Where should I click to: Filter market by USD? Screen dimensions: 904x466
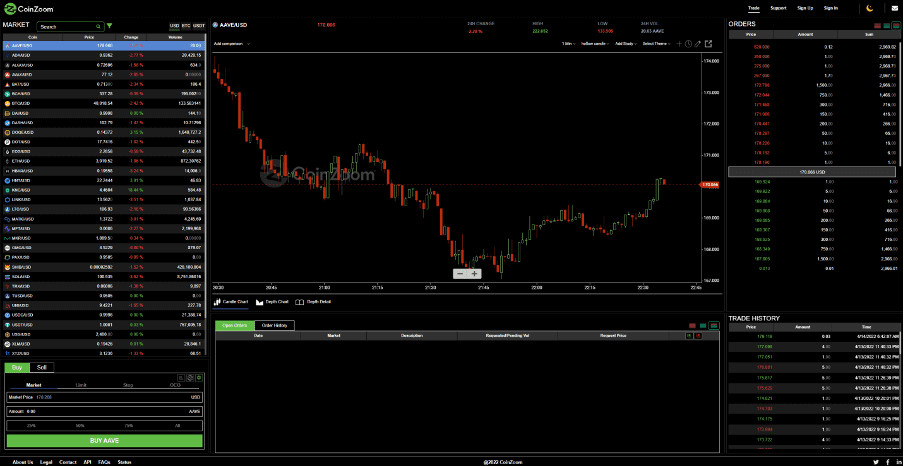click(174, 26)
